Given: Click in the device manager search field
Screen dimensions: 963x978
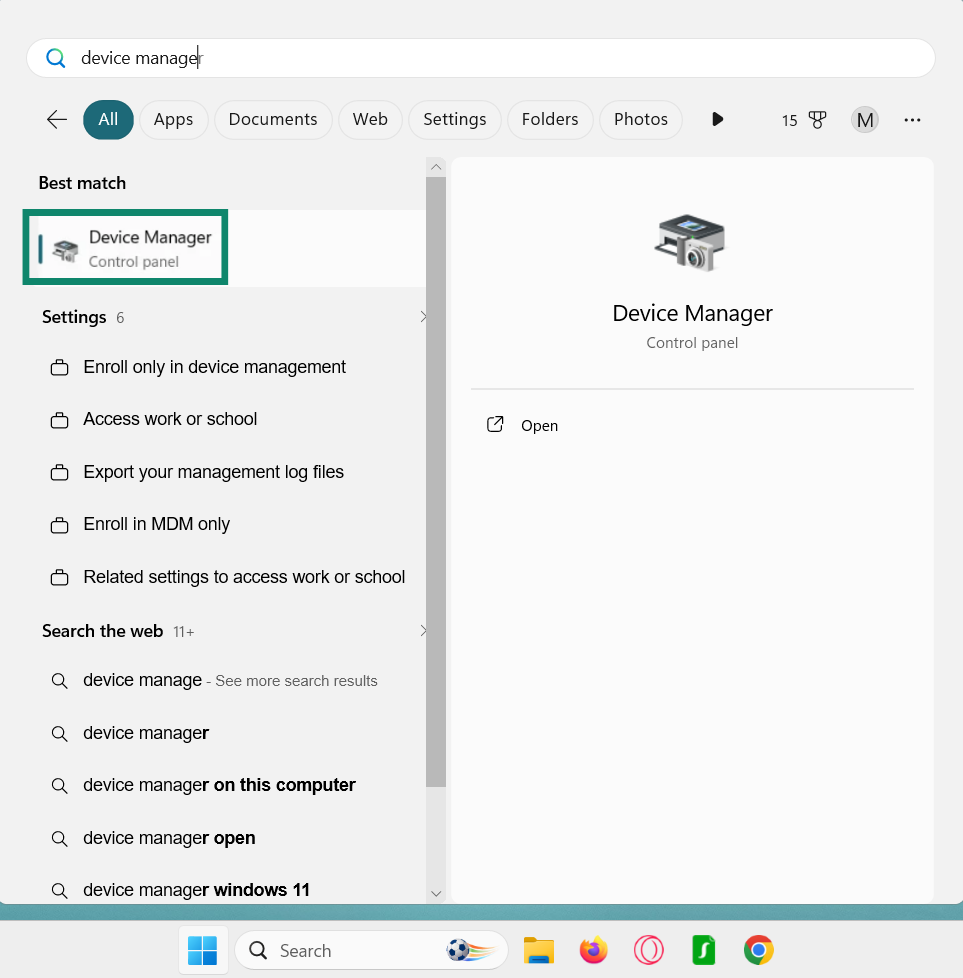Looking at the screenshot, I should [x=481, y=58].
